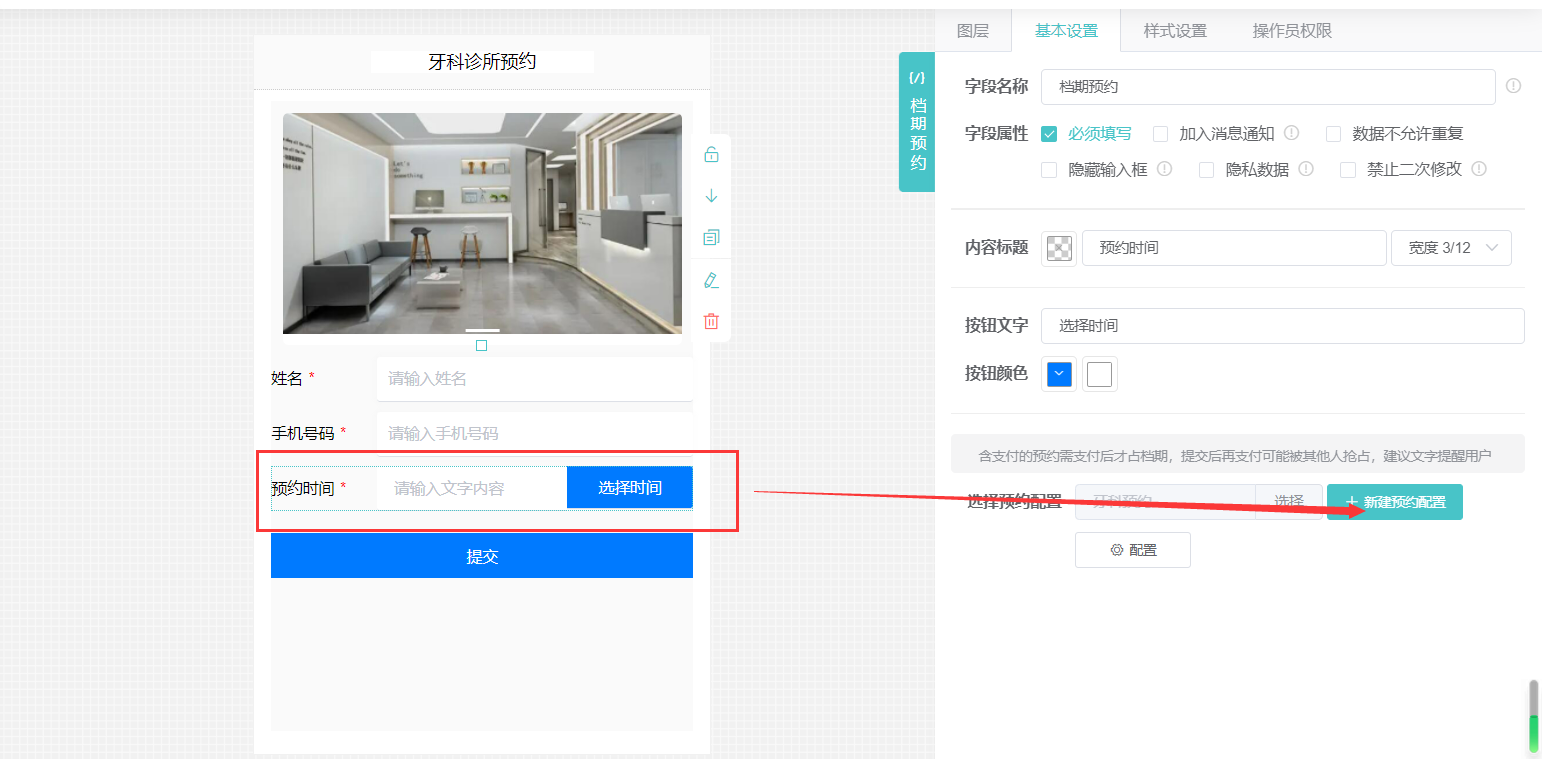Screen dimensions: 1542x759
Task: Click the 选择 button for booking config
Action: 1289,502
